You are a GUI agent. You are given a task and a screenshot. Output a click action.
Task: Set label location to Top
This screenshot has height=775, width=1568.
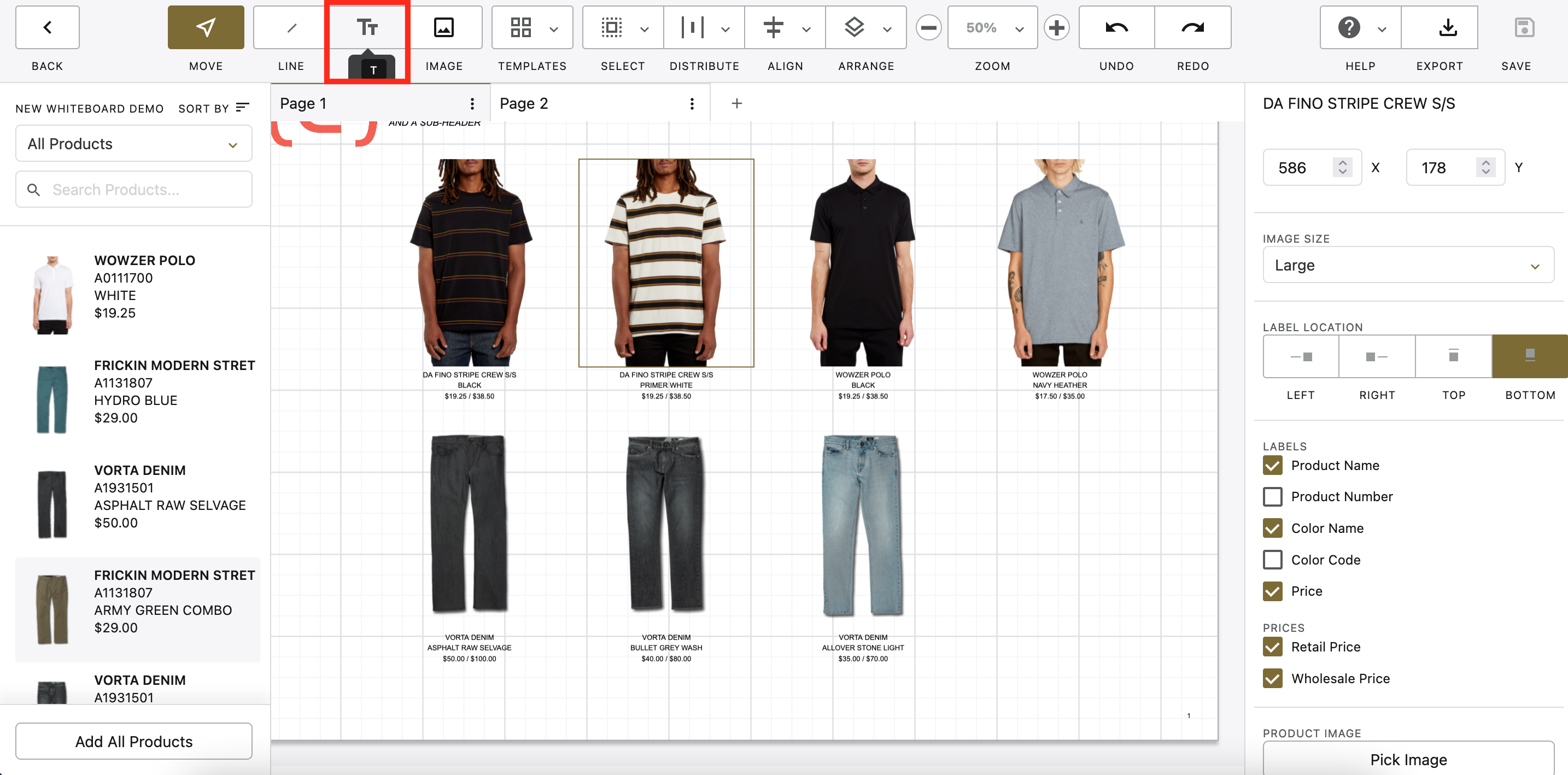(x=1453, y=356)
